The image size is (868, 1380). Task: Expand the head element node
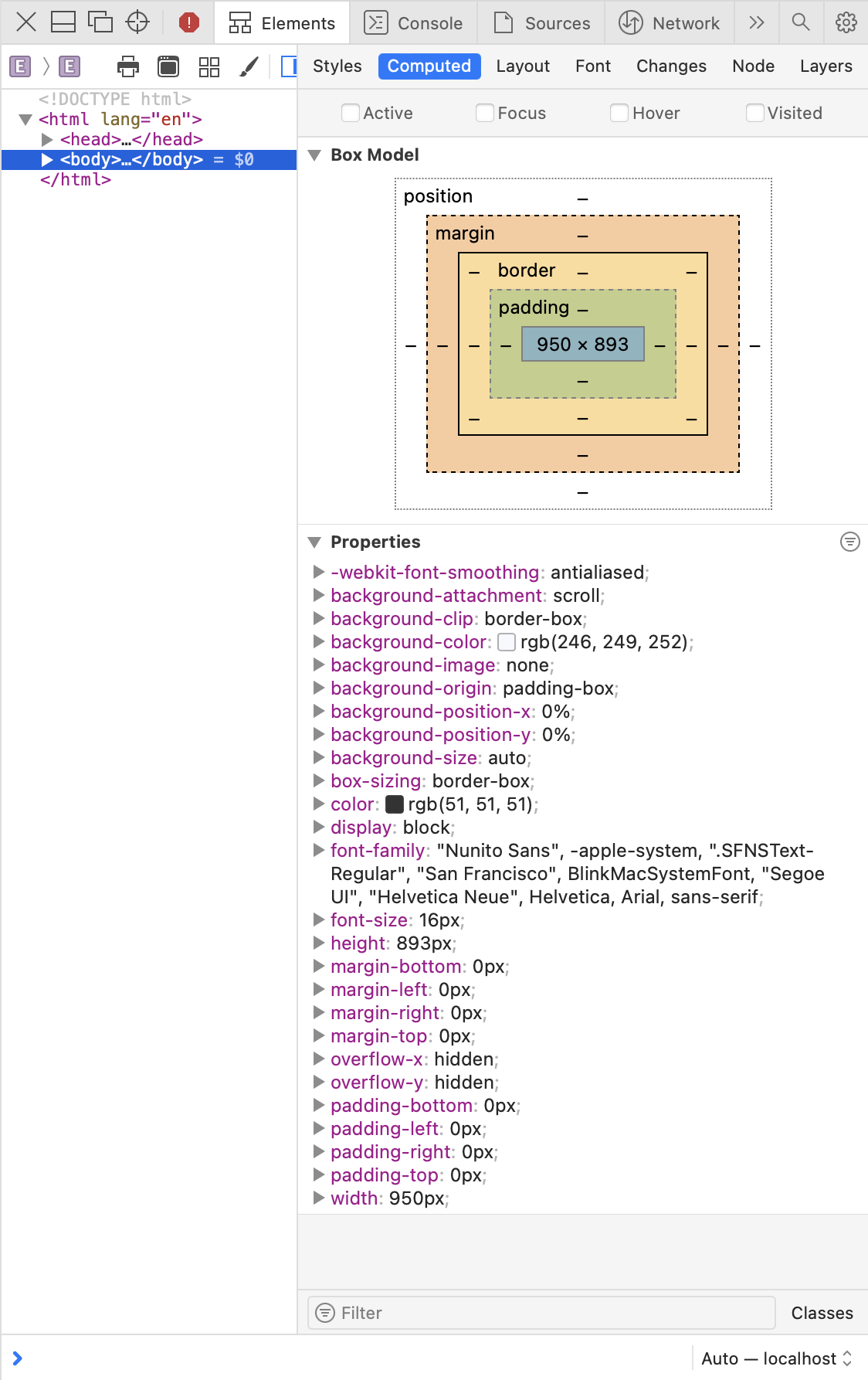point(47,140)
